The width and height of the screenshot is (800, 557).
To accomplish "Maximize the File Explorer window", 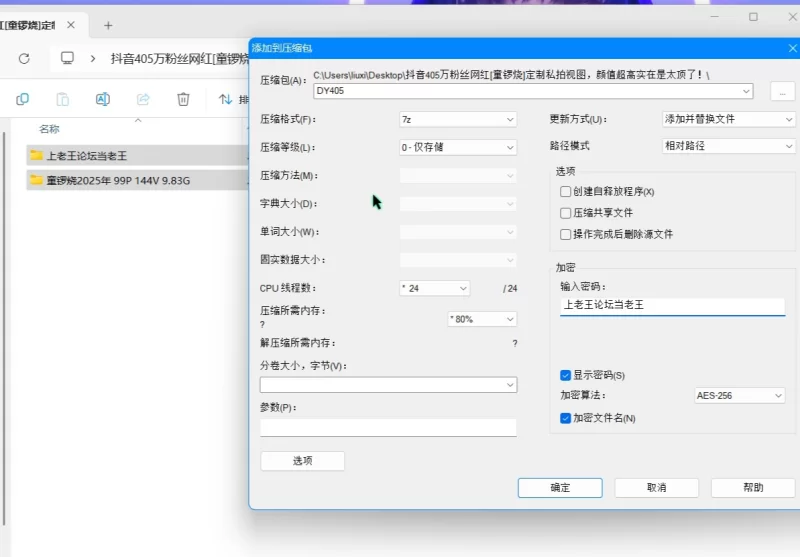I will pyautogui.click(x=753, y=17).
